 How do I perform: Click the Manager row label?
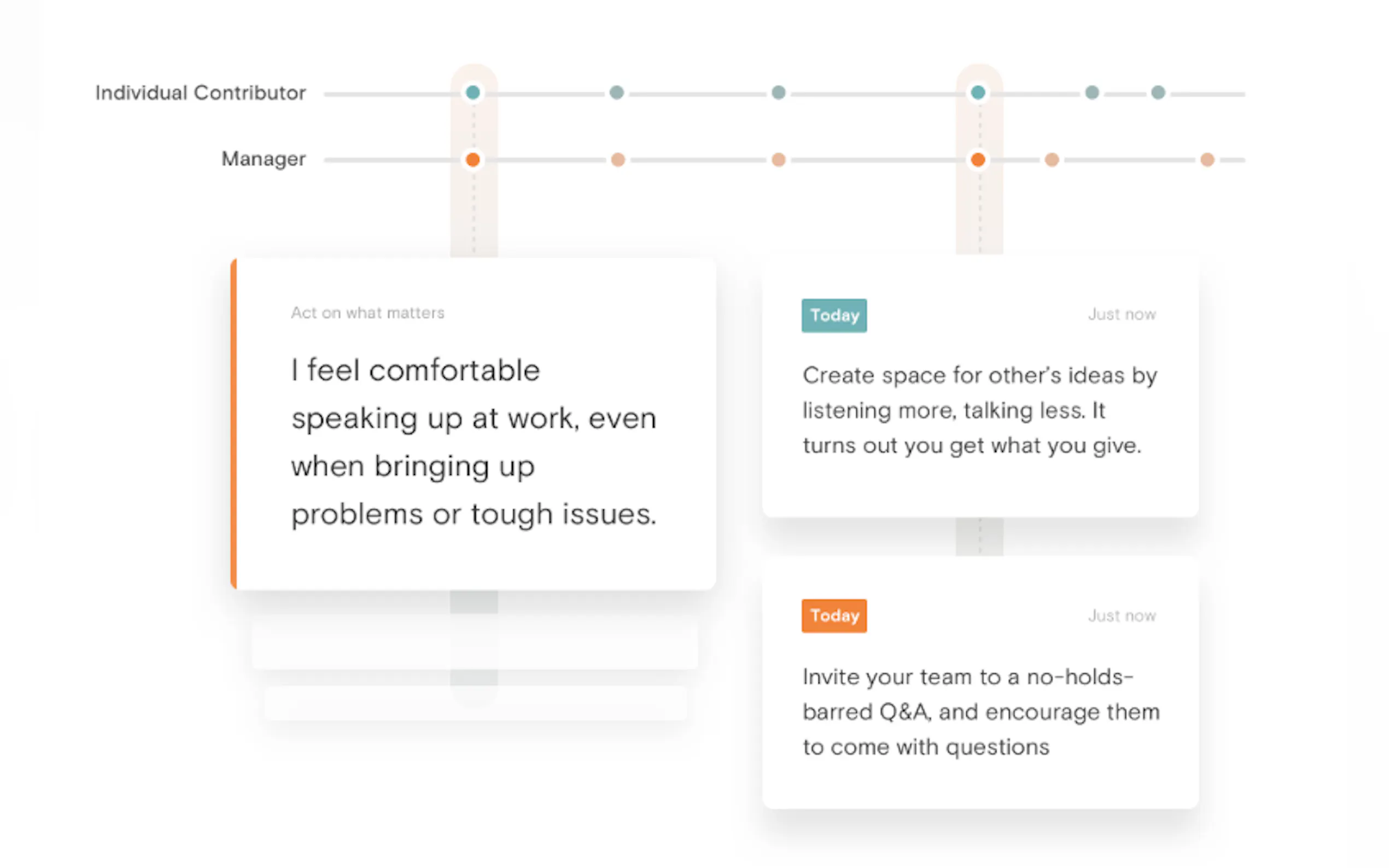tap(263, 159)
